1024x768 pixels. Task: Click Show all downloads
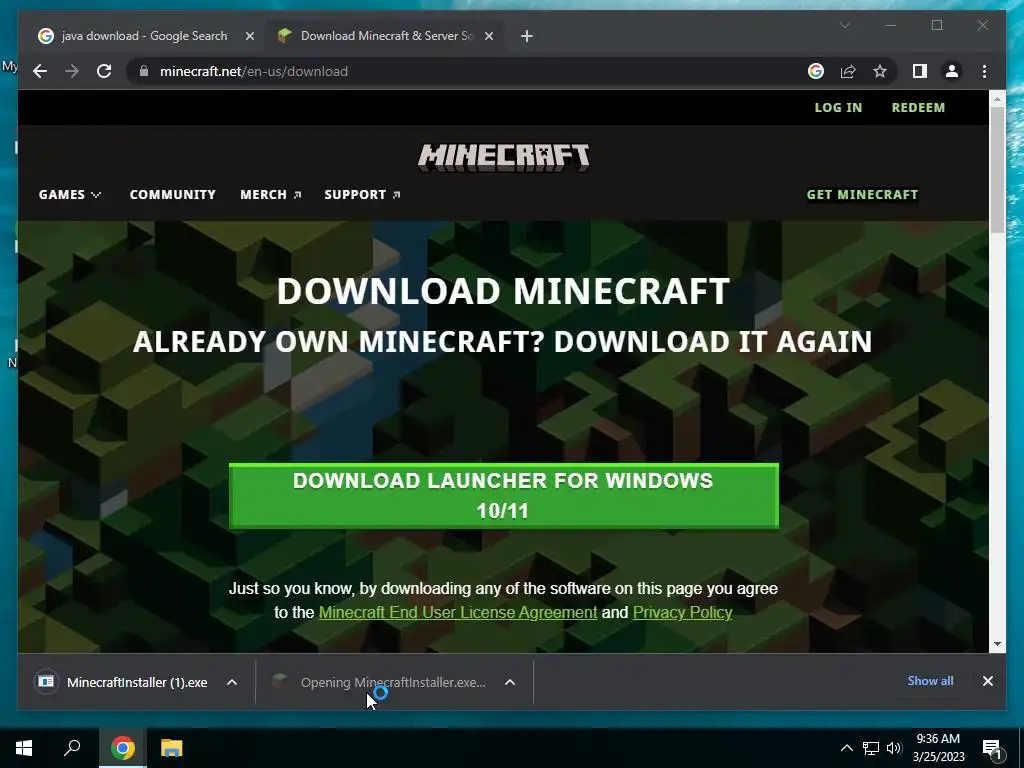930,681
